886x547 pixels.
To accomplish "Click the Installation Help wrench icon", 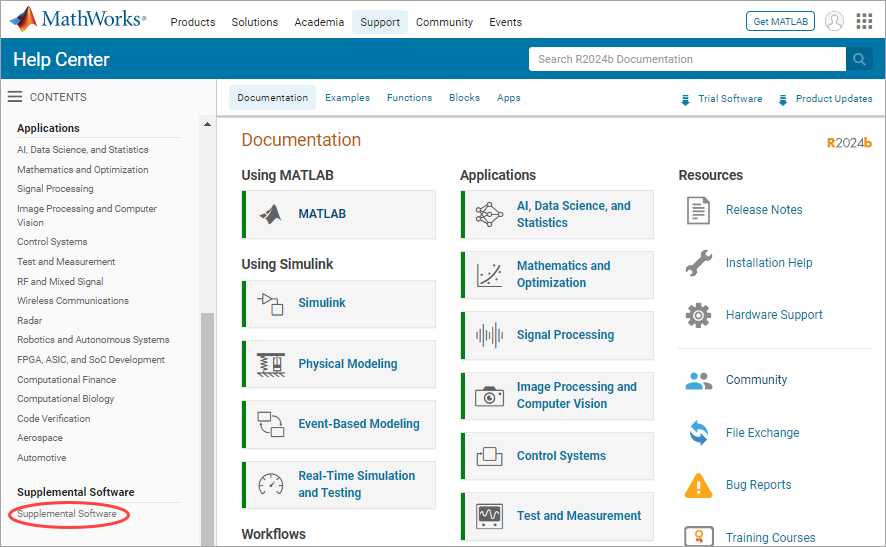I will [698, 263].
